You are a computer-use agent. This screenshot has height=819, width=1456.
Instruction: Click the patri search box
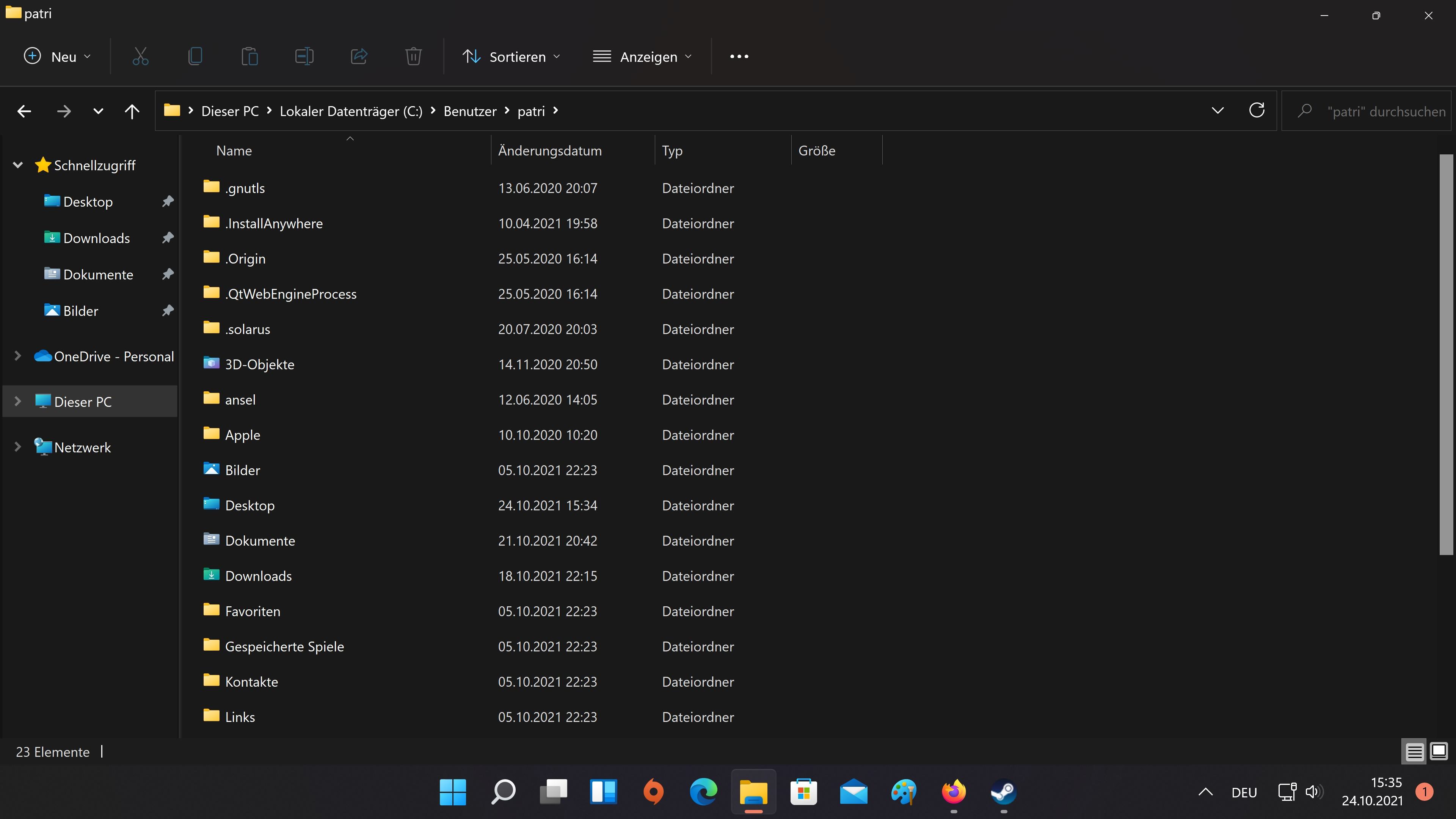(x=1367, y=111)
